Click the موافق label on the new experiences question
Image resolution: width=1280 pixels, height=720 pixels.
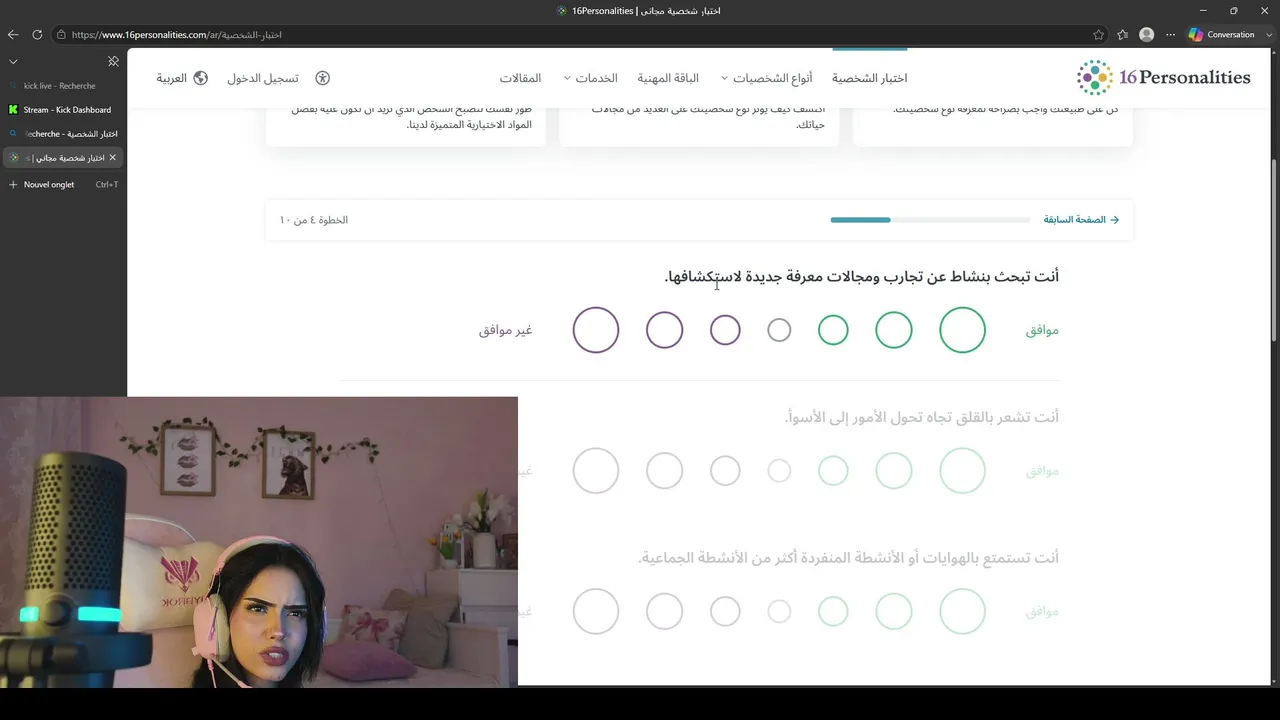pyautogui.click(x=1042, y=330)
